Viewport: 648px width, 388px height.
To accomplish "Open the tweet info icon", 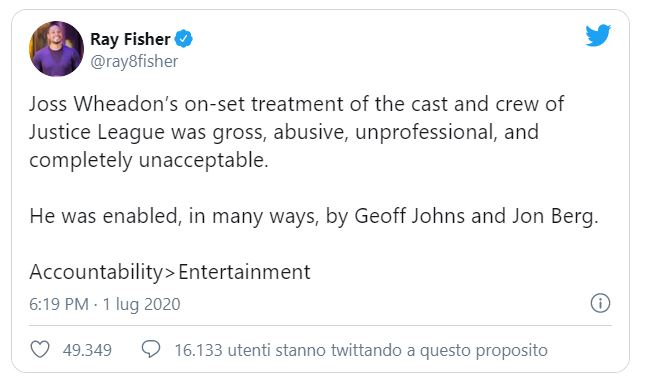I will [600, 303].
